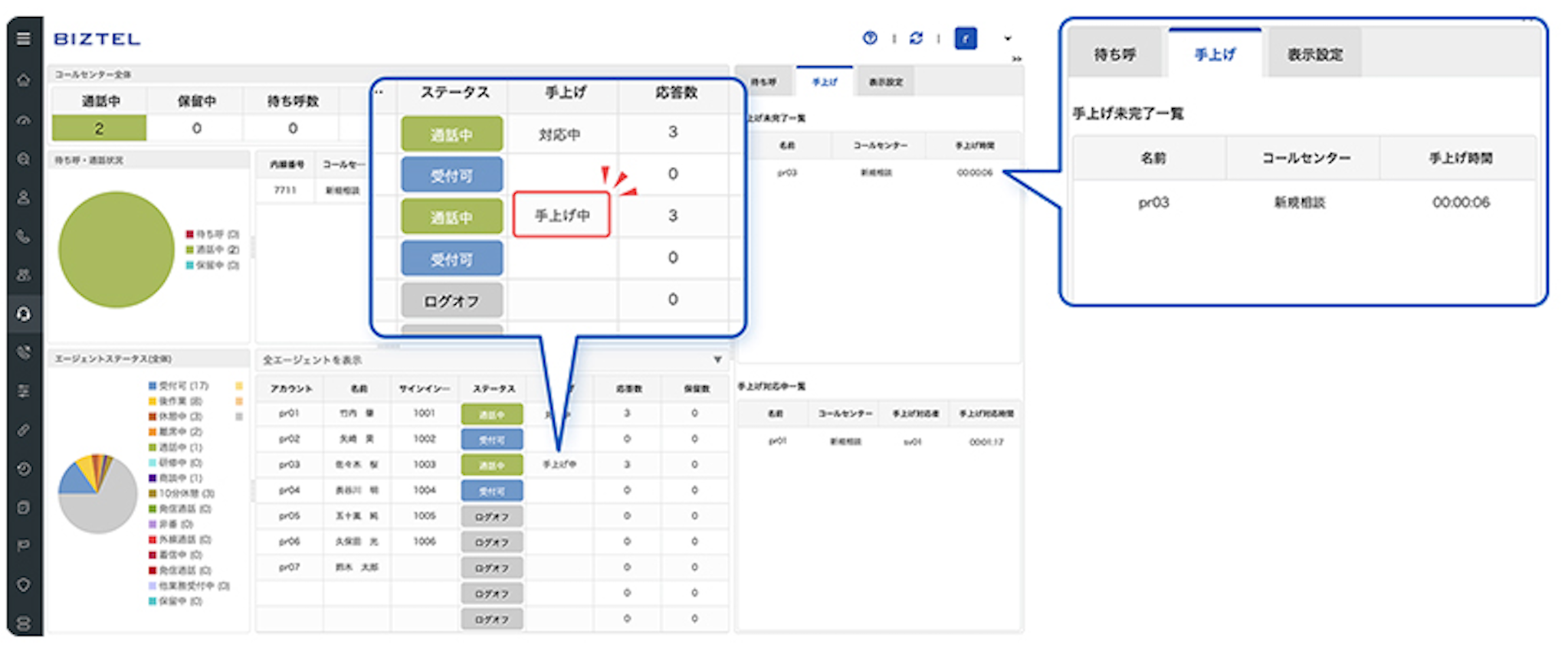Select the pr06 account cell in the agent table
Screen dimensions: 1568x651
[290, 541]
